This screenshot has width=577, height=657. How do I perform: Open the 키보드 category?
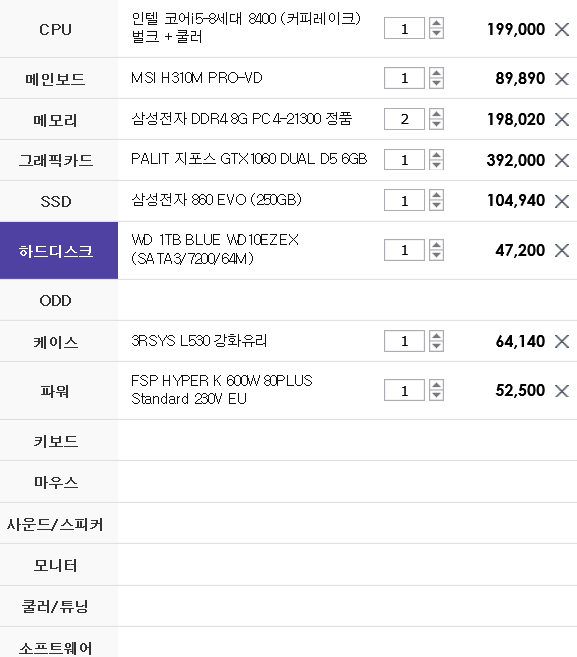[x=59, y=441]
